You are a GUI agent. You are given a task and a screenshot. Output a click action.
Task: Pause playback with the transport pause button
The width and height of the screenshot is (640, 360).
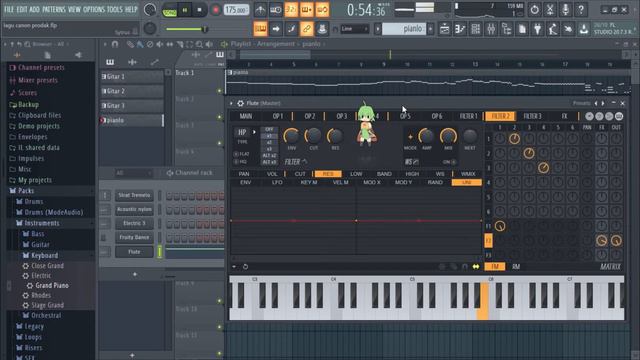[184, 10]
